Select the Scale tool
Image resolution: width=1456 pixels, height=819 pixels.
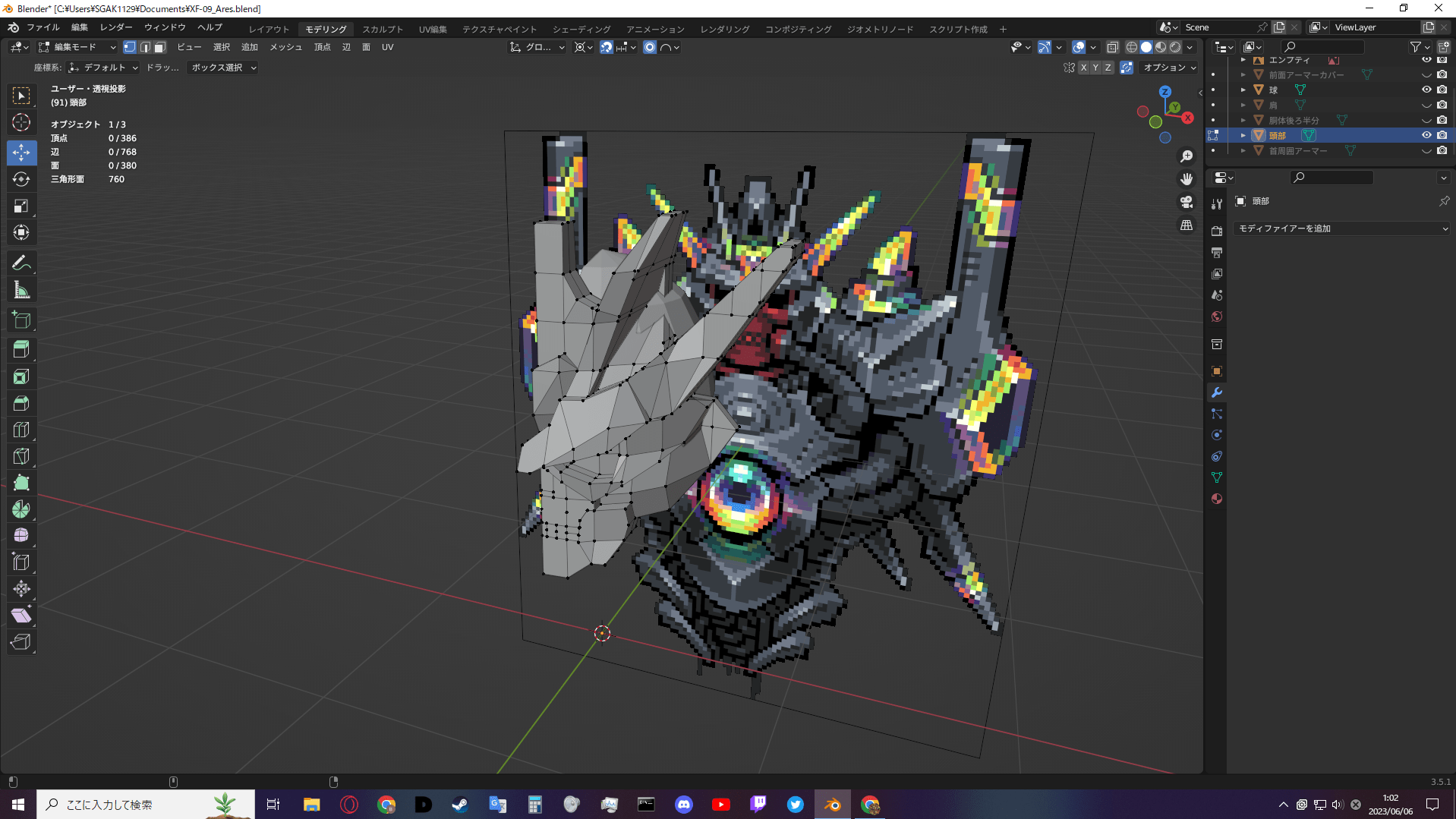tap(21, 206)
